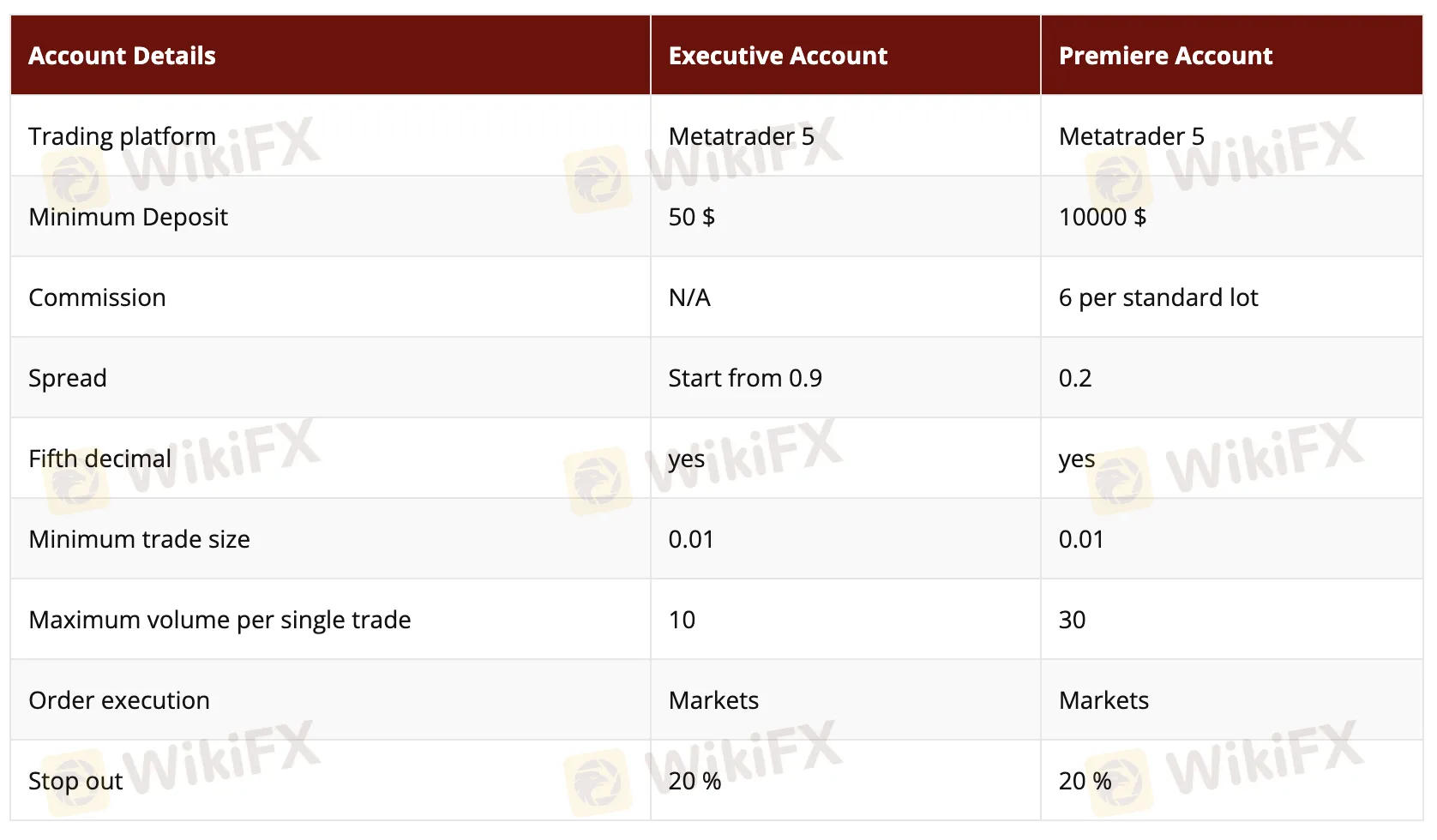Click the Start from 0.9 spread cell
Image resolution: width=1437 pixels, height=840 pixels.
745,378
